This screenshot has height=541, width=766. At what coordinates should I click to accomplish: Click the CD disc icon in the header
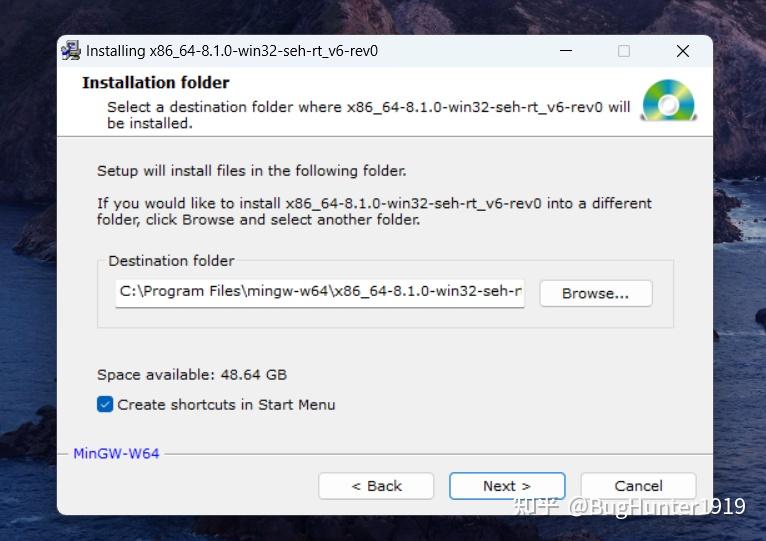point(668,101)
